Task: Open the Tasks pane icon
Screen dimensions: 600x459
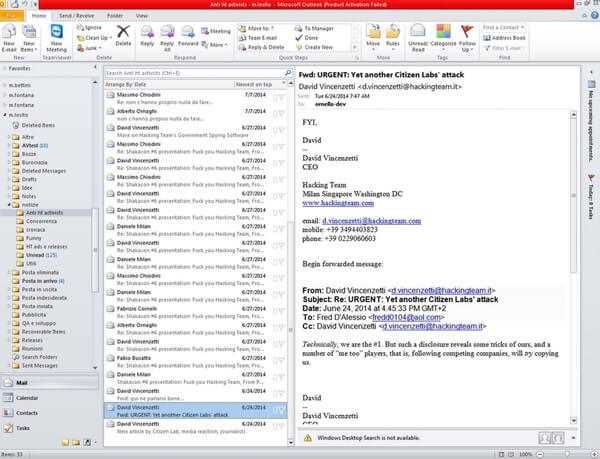Action: pos(8,428)
